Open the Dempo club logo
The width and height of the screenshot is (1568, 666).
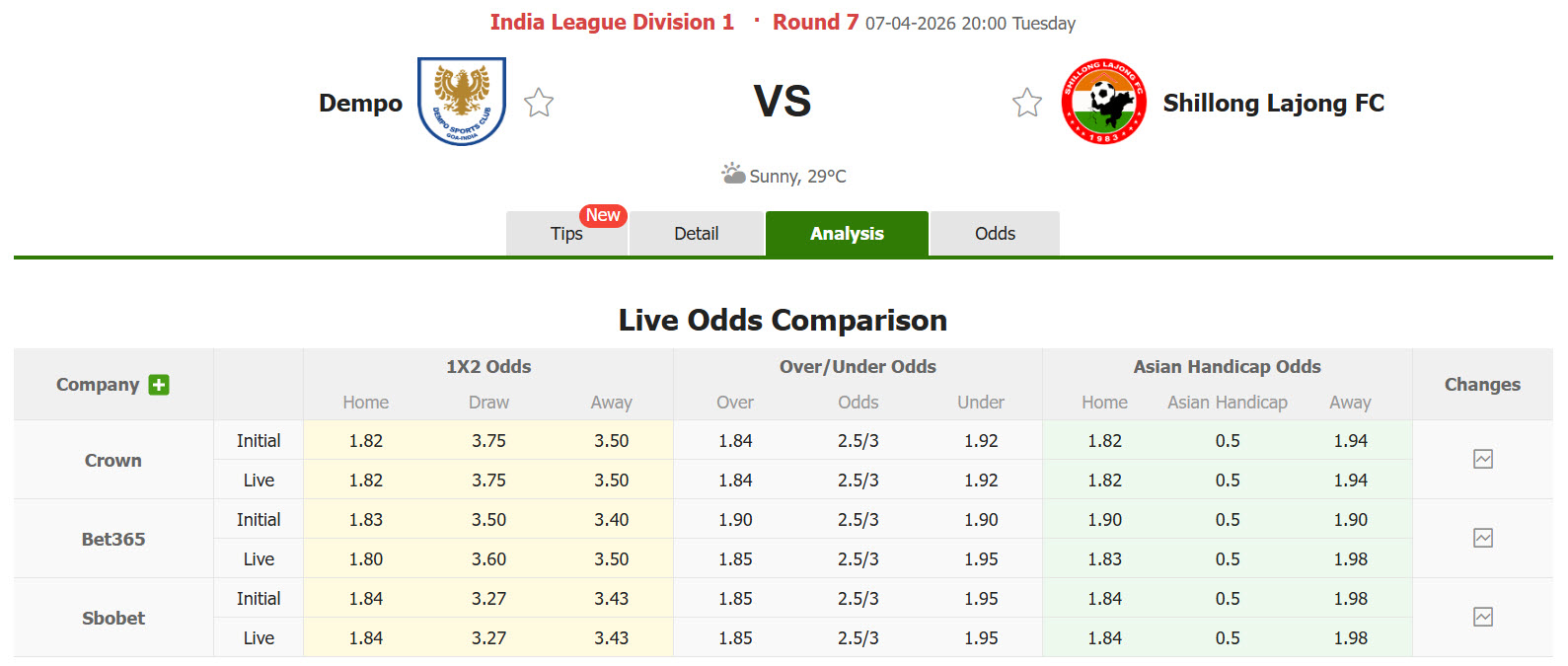tap(462, 102)
